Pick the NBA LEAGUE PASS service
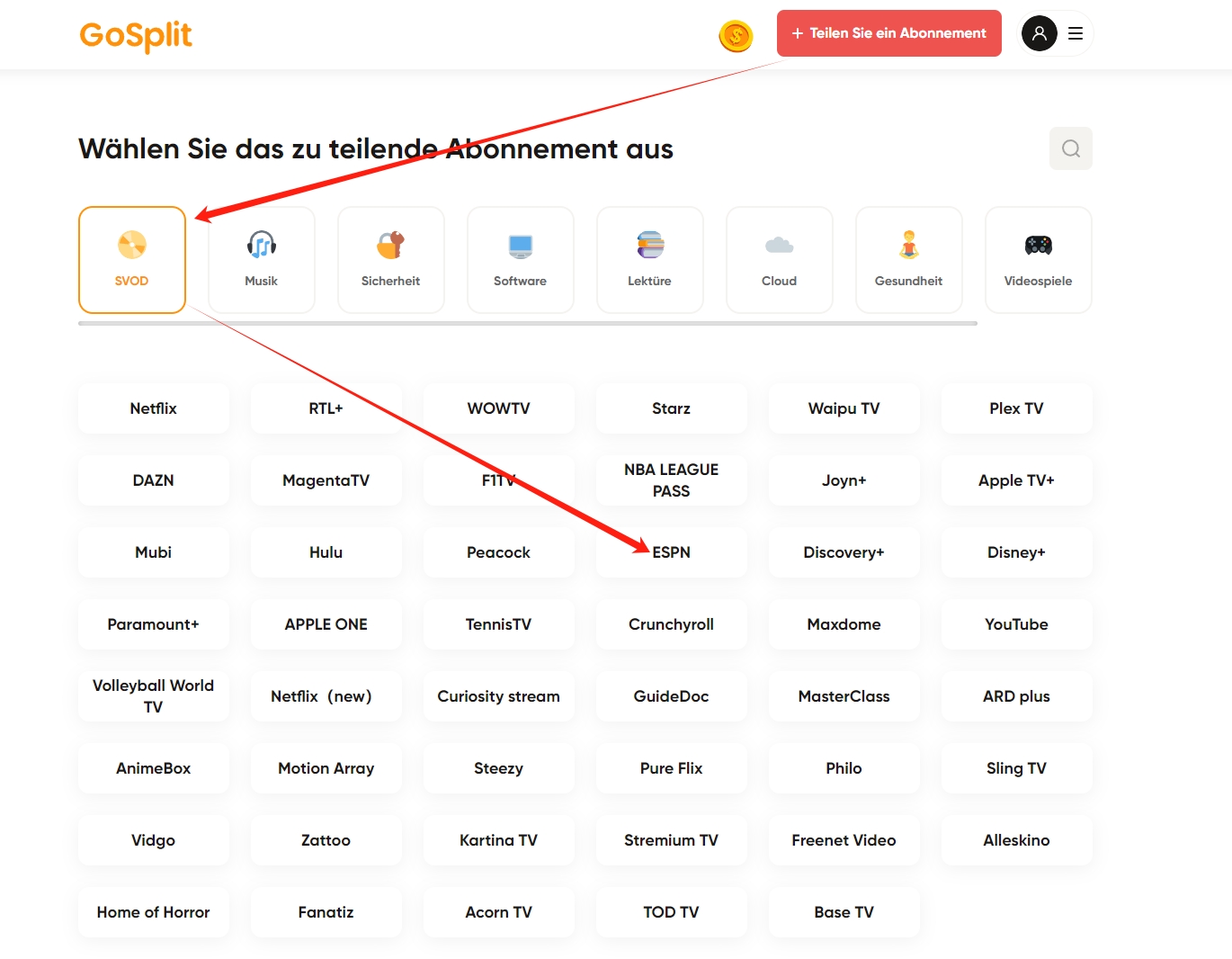1232x959 pixels. coord(672,480)
